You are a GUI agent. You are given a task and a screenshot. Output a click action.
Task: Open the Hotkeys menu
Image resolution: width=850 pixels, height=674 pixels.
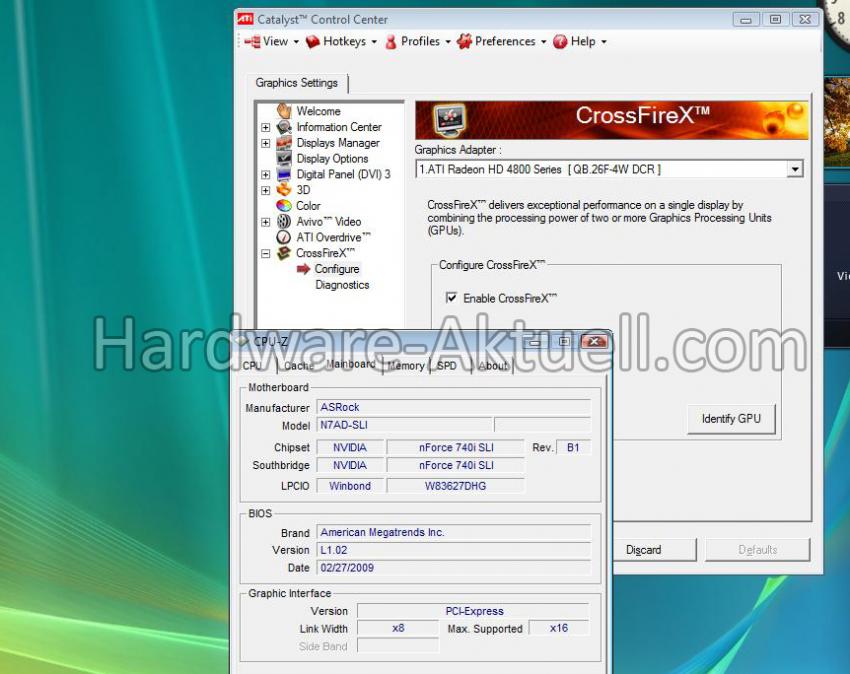pos(342,42)
